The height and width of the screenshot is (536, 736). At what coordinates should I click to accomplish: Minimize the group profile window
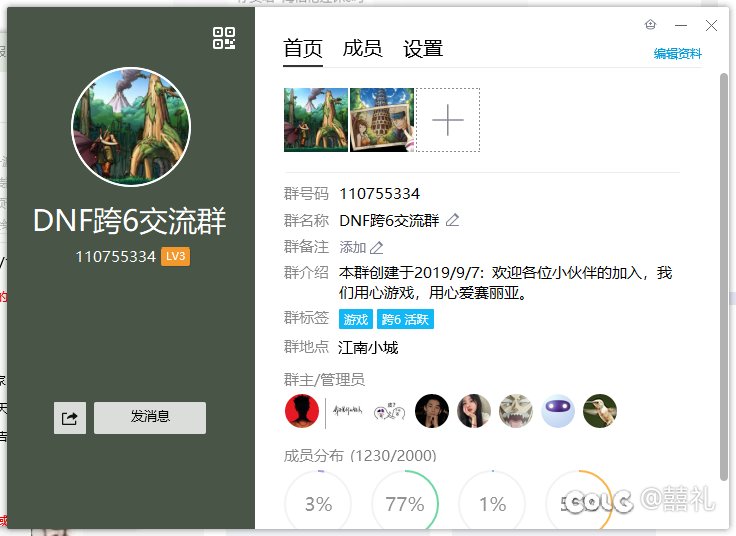click(x=681, y=25)
